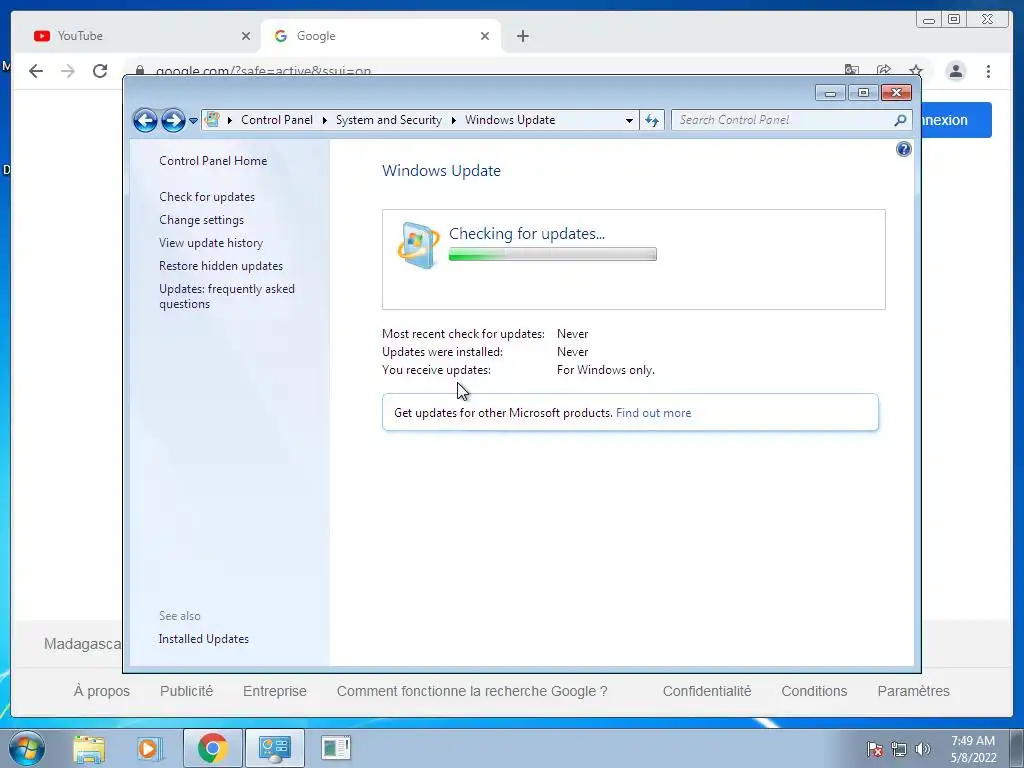This screenshot has height=768, width=1024.
Task: Select Control Panel breadcrumb
Action: pos(277,120)
